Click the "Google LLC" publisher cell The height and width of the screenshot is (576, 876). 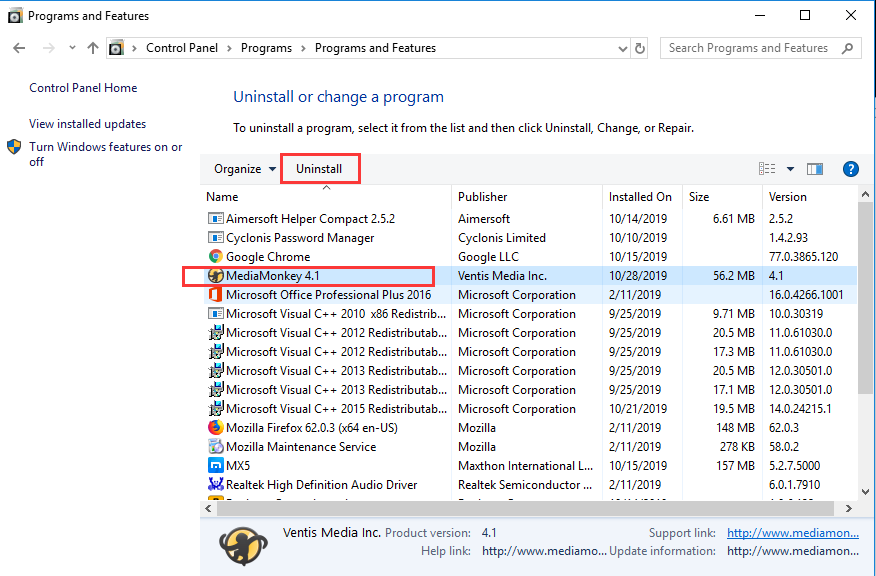coord(488,256)
